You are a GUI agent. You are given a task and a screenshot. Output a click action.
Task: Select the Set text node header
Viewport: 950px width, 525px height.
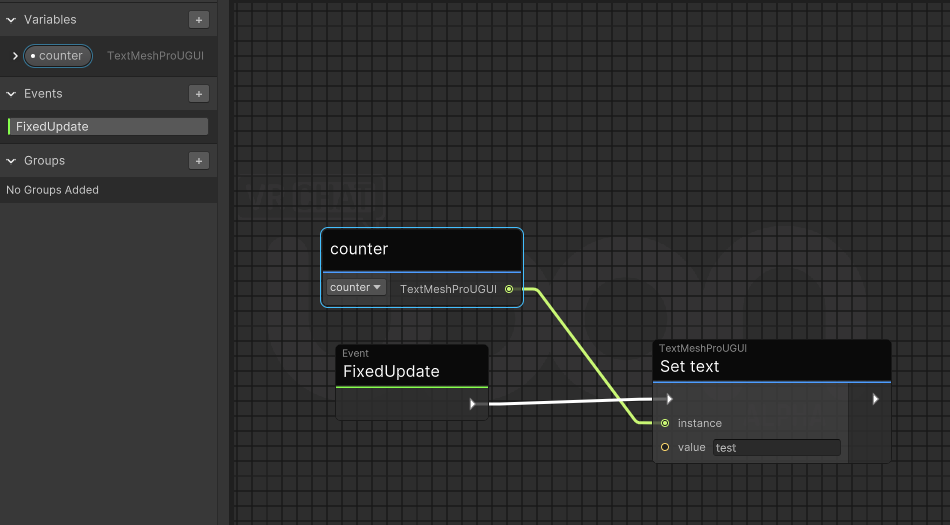[x=772, y=361]
